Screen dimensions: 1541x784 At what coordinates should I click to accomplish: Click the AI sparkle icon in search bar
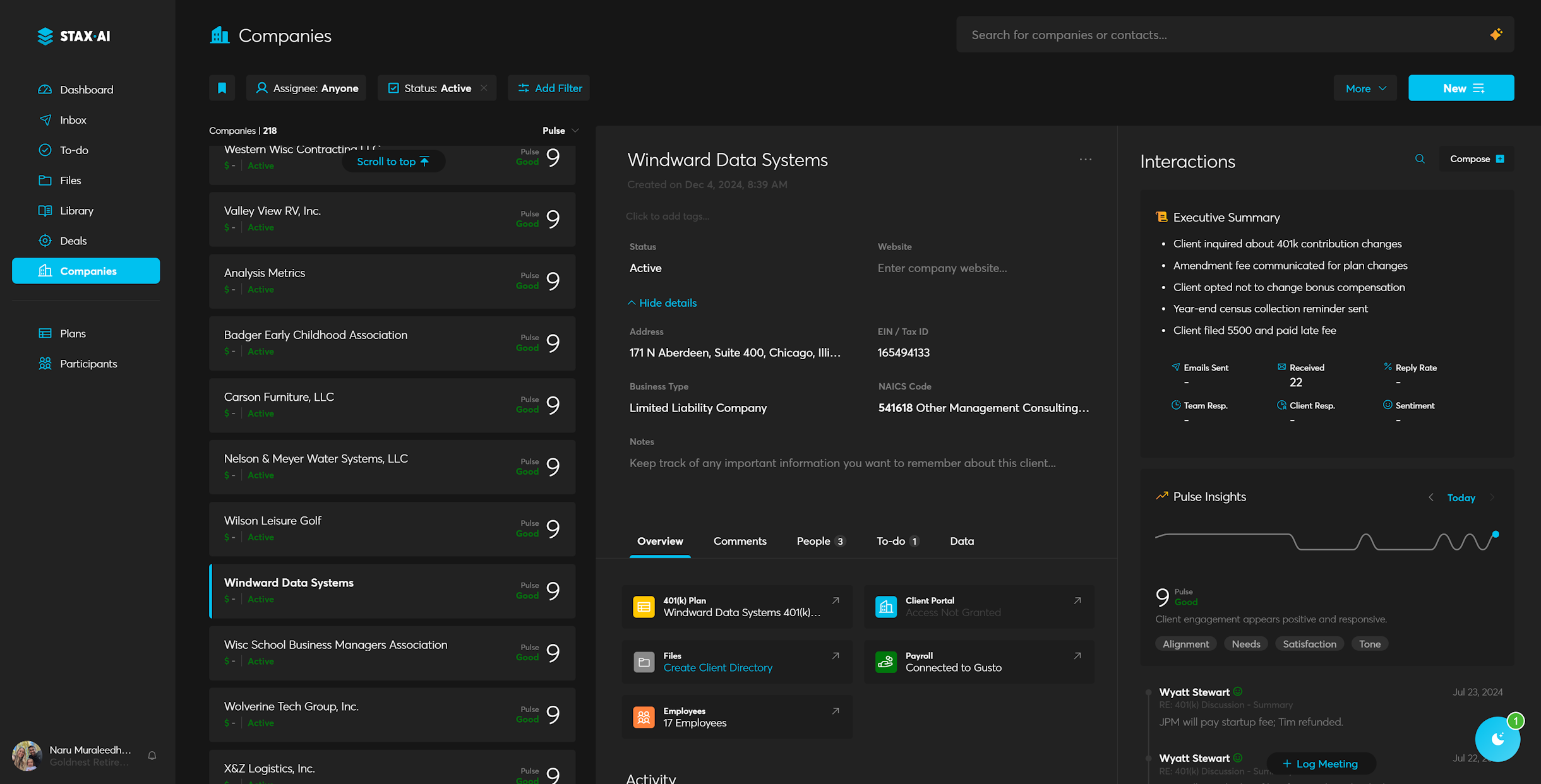(x=1496, y=35)
